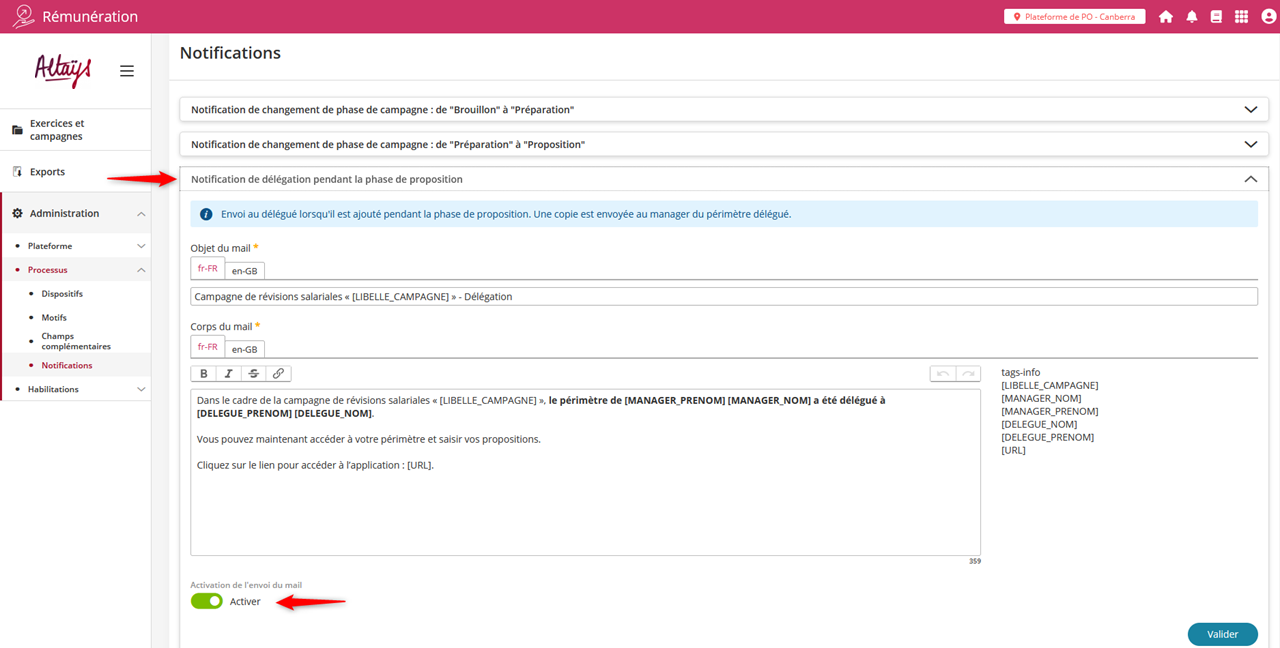Open Dispositifs under Processus
Viewport: 1280px width, 648px height.
(x=62, y=294)
